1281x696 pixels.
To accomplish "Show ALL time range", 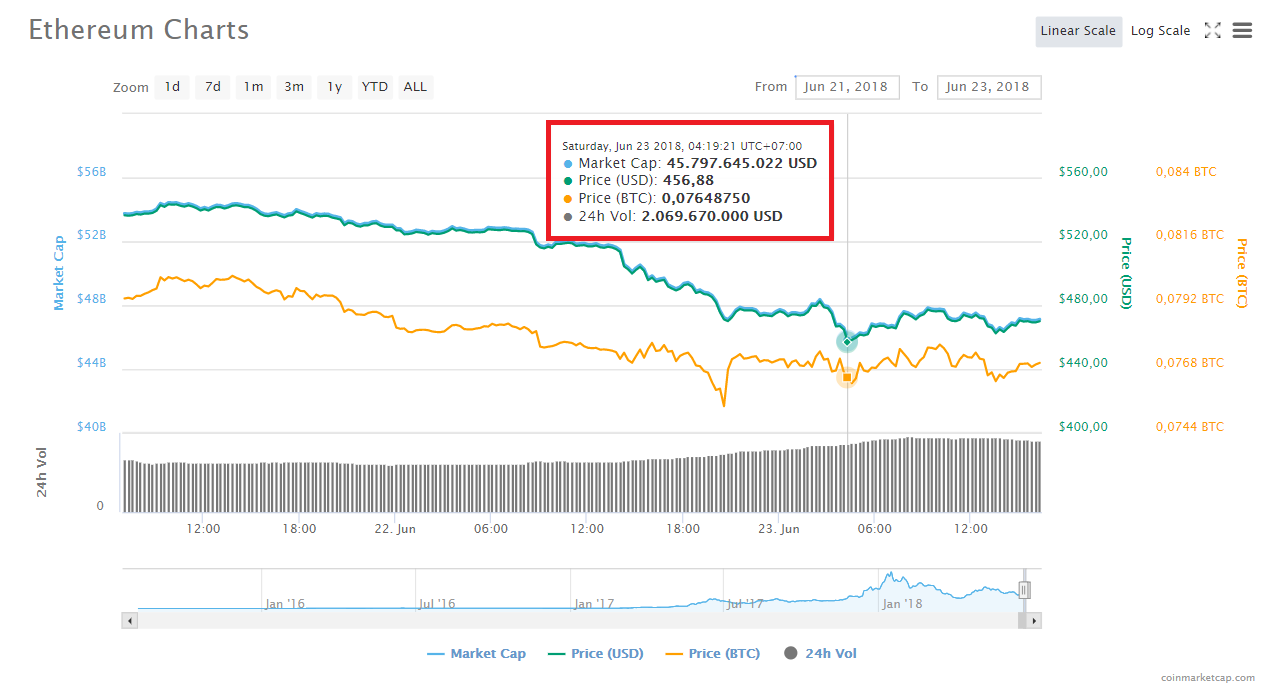I will 415,87.
